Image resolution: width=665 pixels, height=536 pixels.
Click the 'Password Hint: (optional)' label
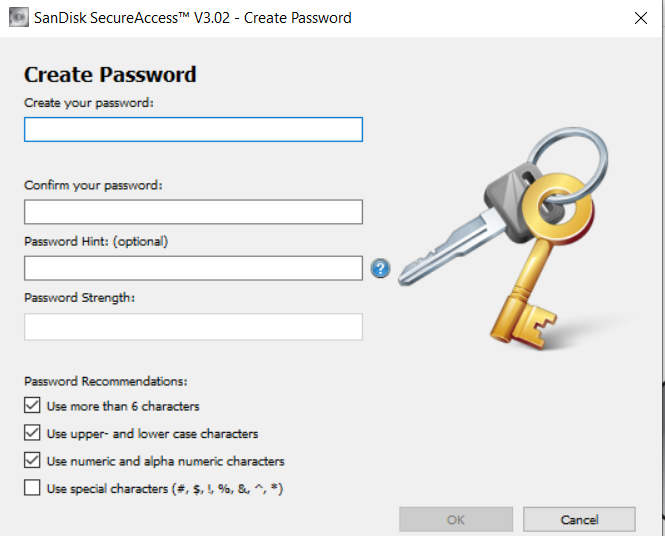tap(96, 241)
